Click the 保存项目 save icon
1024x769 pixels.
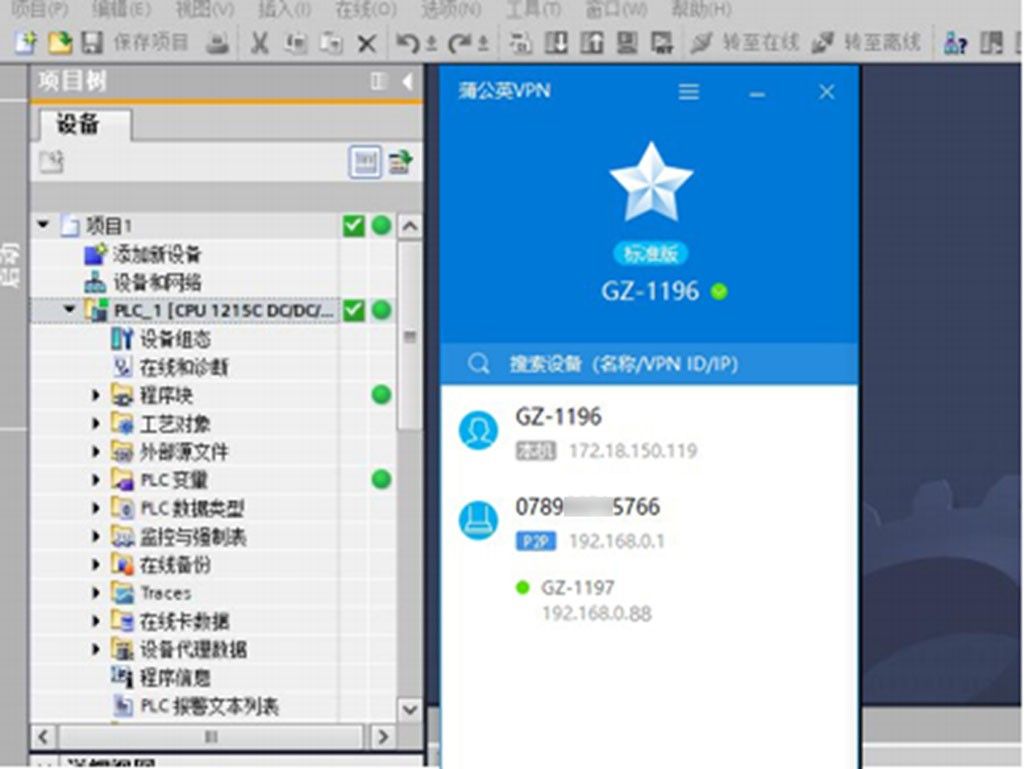[92, 43]
